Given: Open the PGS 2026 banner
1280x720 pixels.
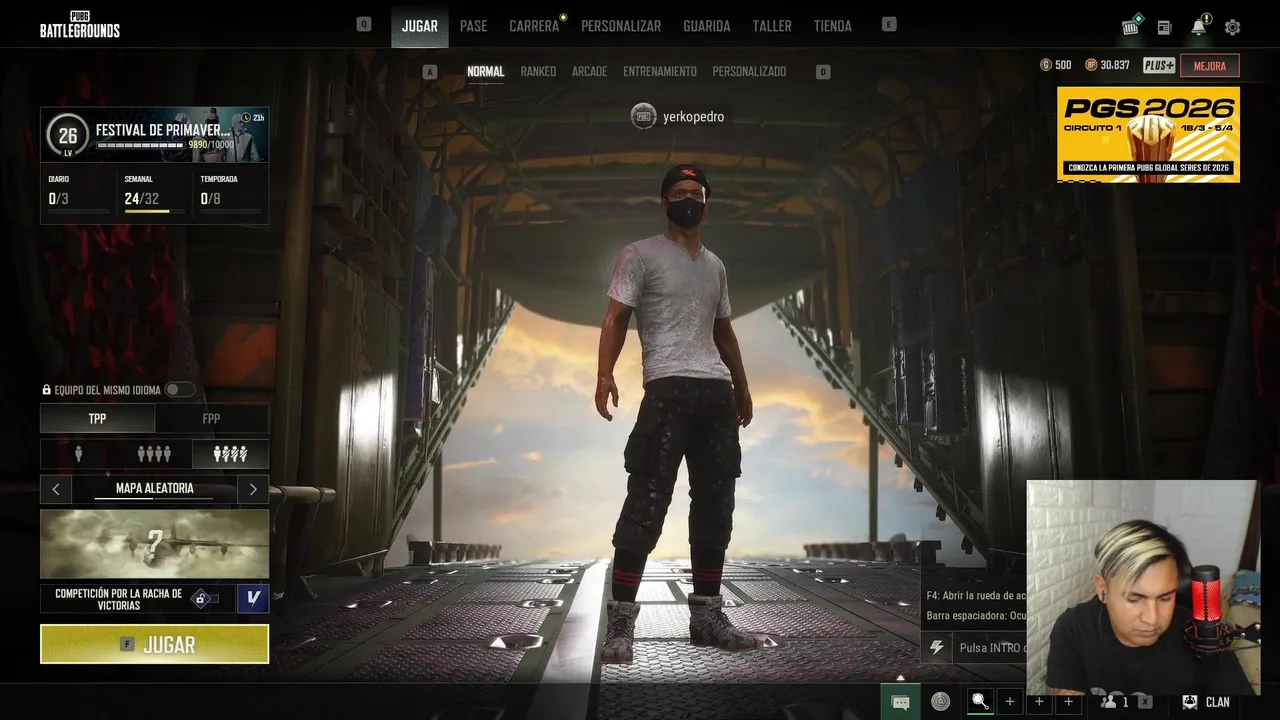Looking at the screenshot, I should (x=1148, y=134).
